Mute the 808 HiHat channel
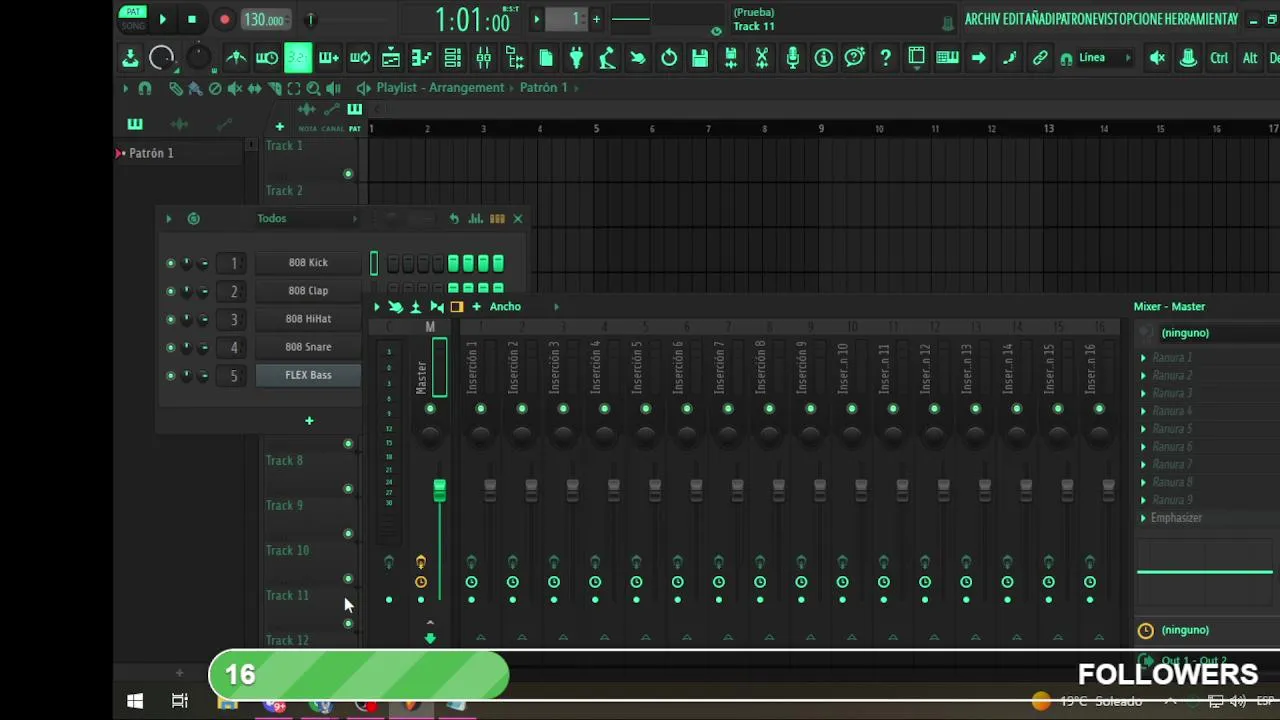 pyautogui.click(x=170, y=319)
